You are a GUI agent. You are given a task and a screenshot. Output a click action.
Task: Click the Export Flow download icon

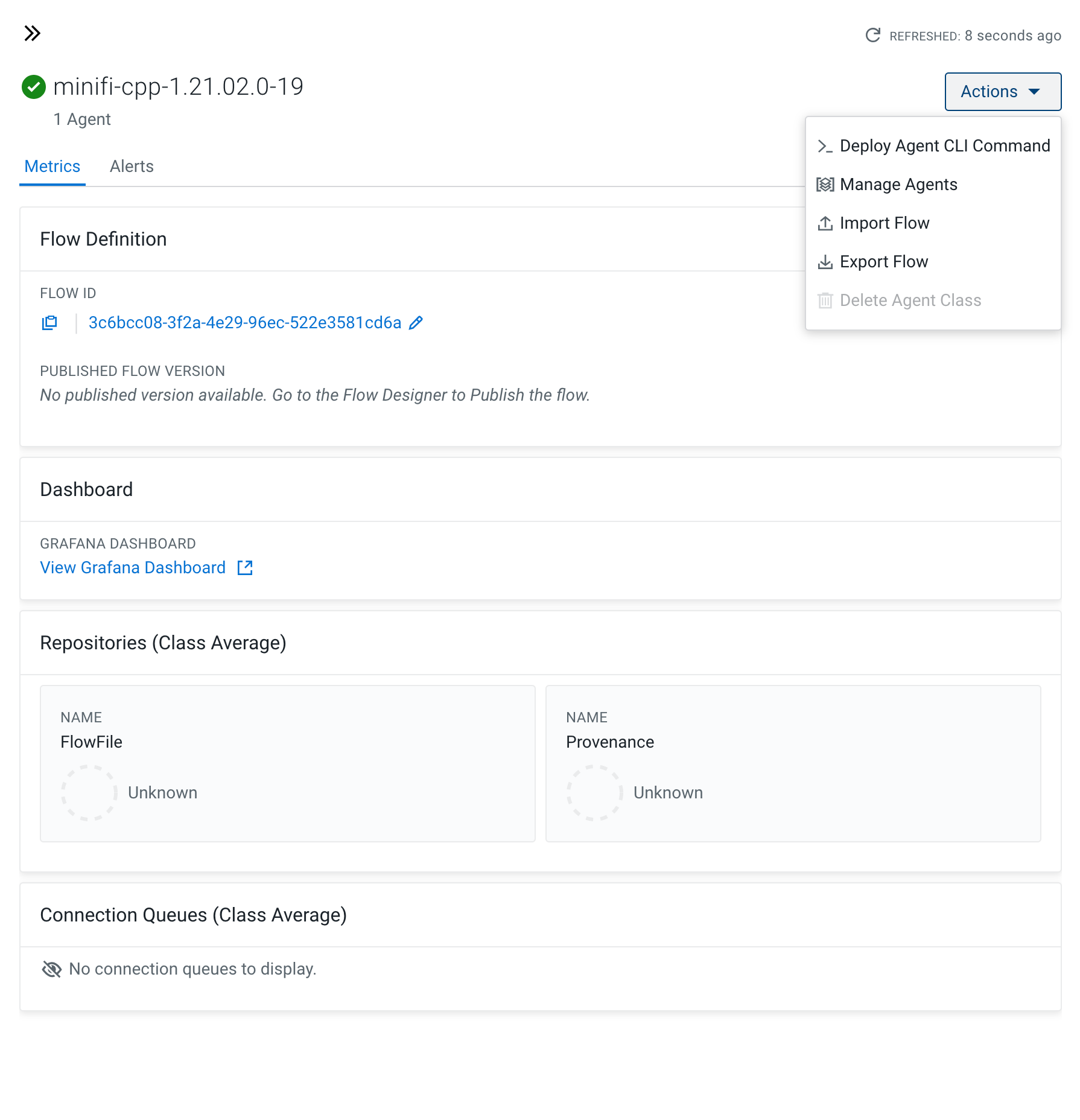pyautogui.click(x=825, y=262)
